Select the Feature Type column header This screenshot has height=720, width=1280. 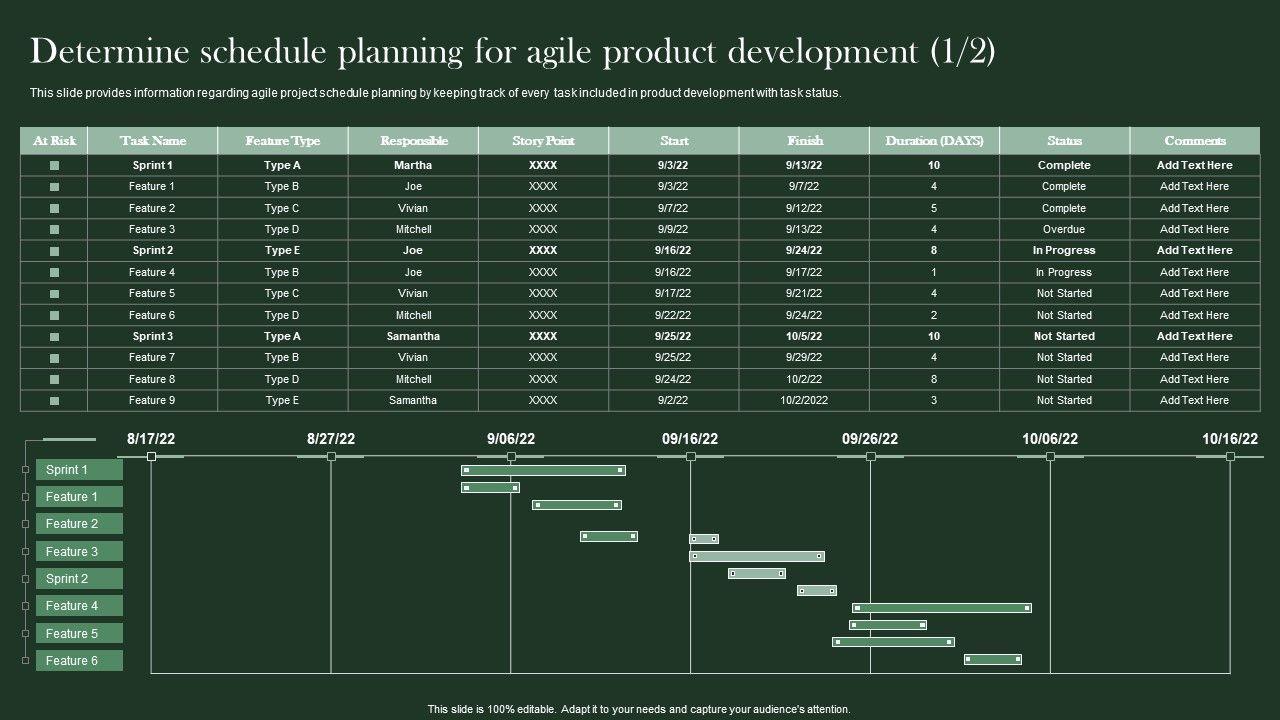click(283, 141)
